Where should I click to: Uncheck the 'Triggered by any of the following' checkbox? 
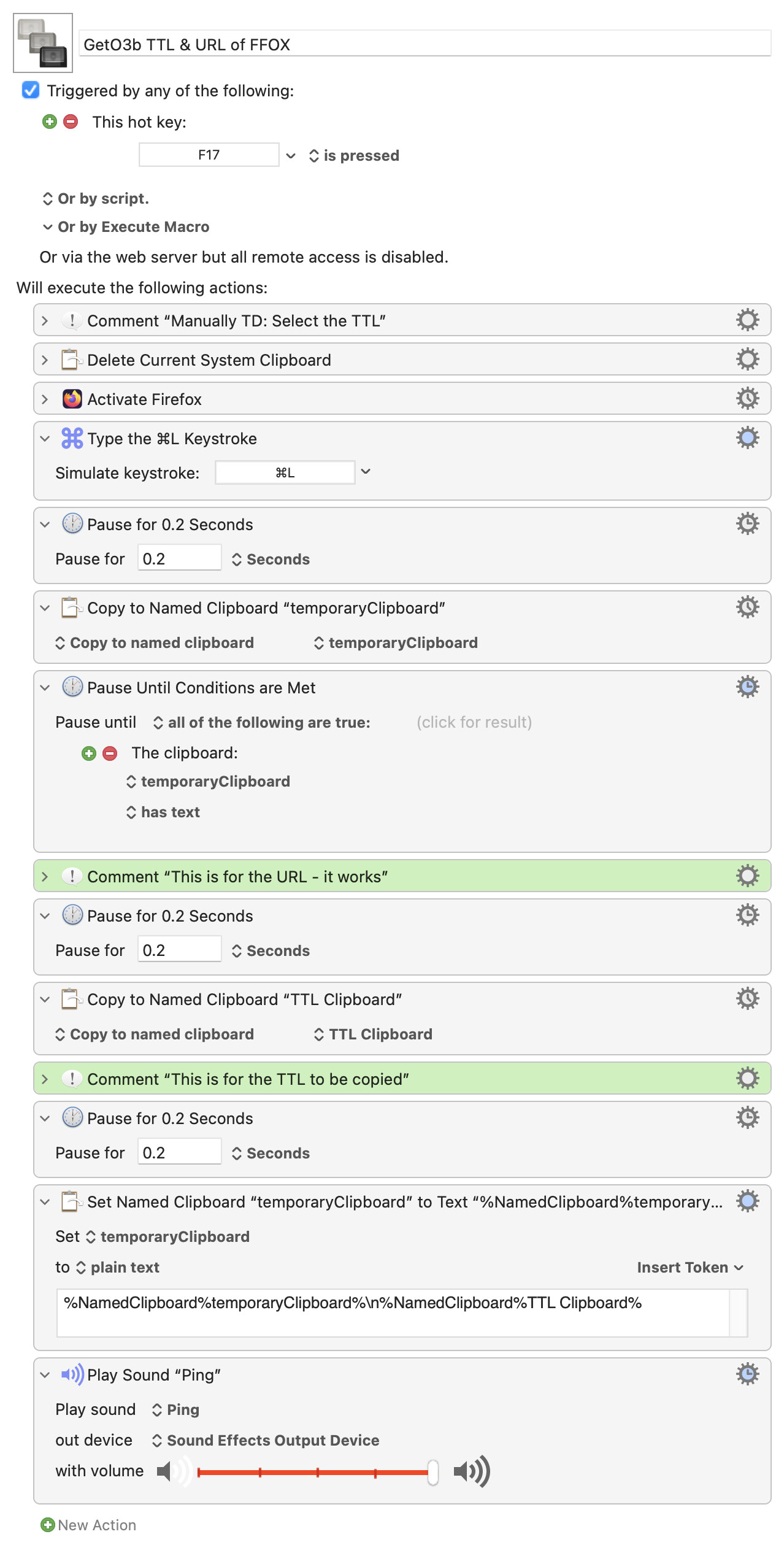31,90
